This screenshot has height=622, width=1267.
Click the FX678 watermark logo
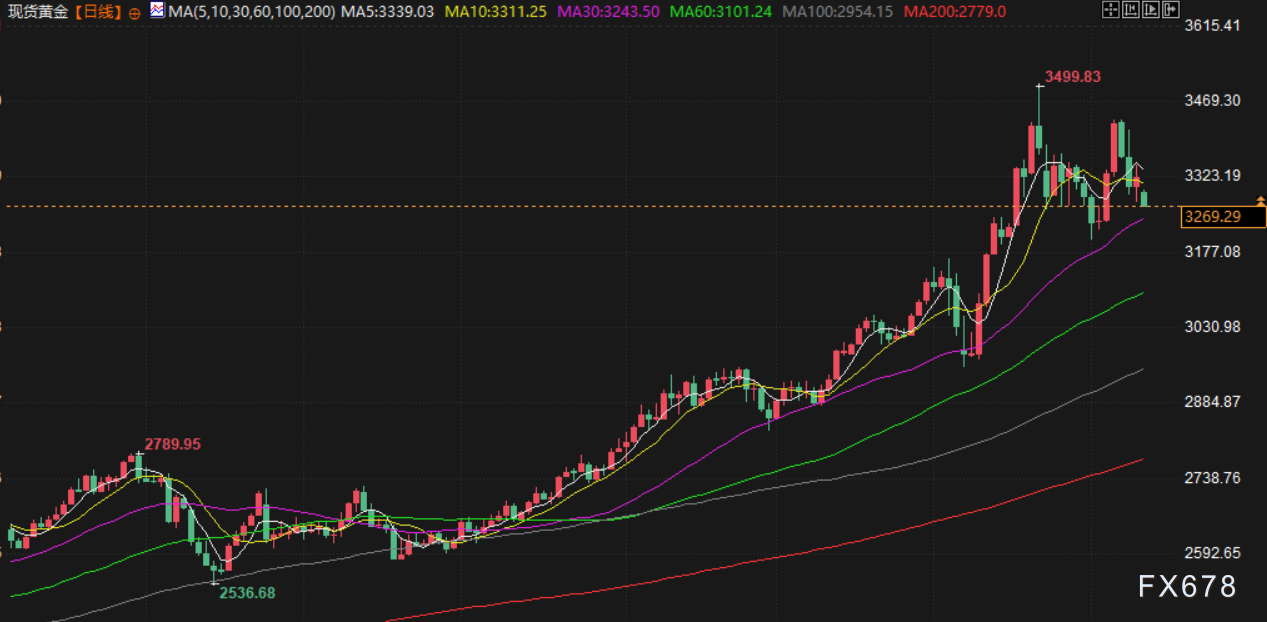pyautogui.click(x=1188, y=587)
